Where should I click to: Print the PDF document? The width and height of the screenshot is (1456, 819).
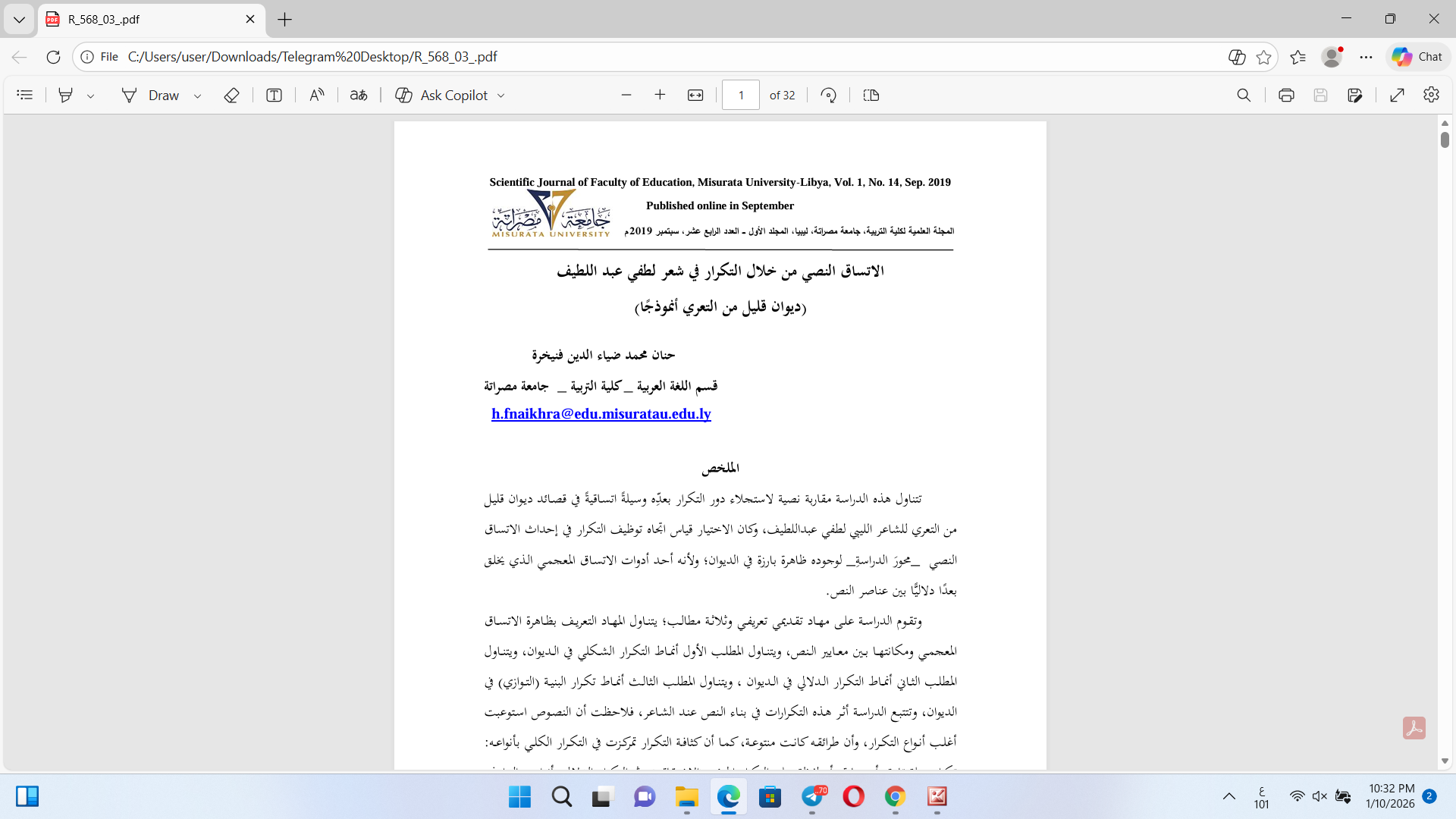click(1286, 95)
